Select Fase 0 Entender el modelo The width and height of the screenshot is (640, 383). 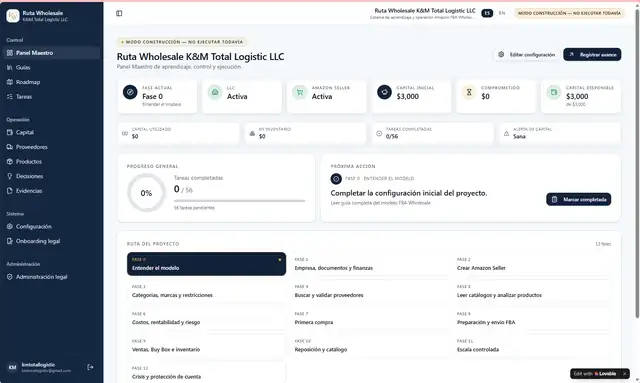tap(207, 264)
